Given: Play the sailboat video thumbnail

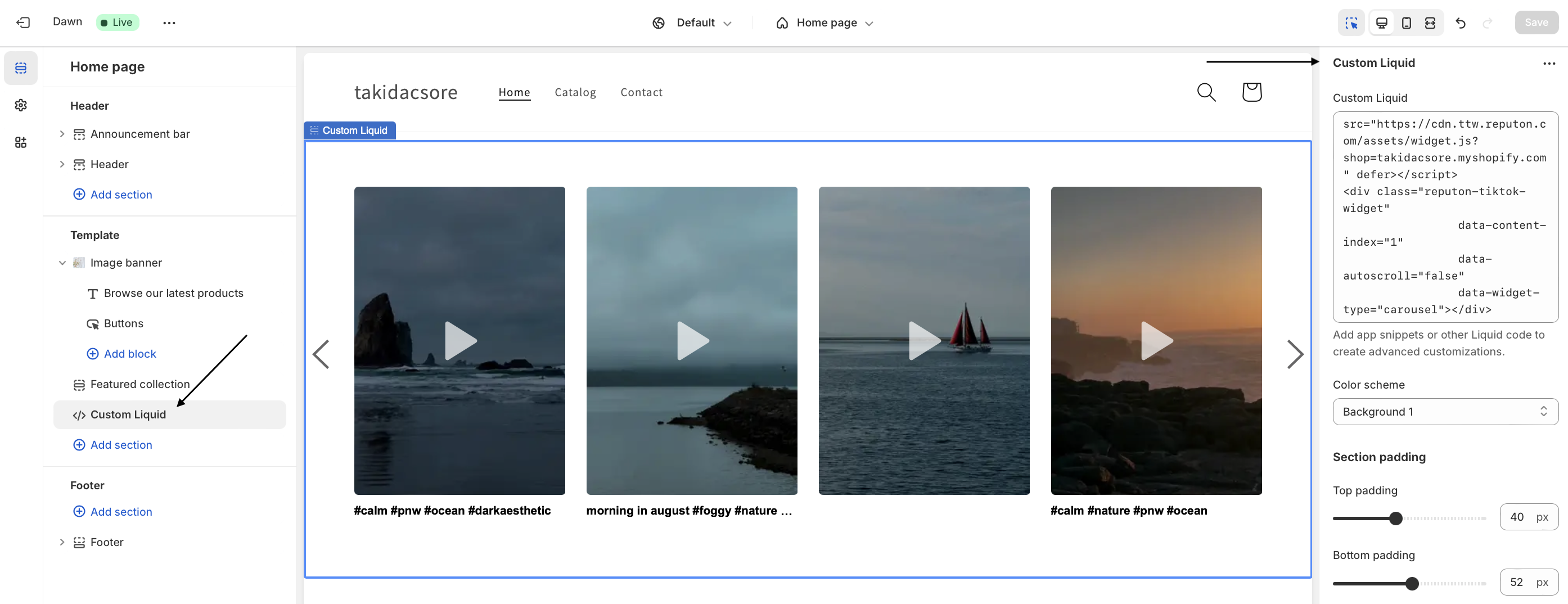Looking at the screenshot, I should [x=923, y=340].
